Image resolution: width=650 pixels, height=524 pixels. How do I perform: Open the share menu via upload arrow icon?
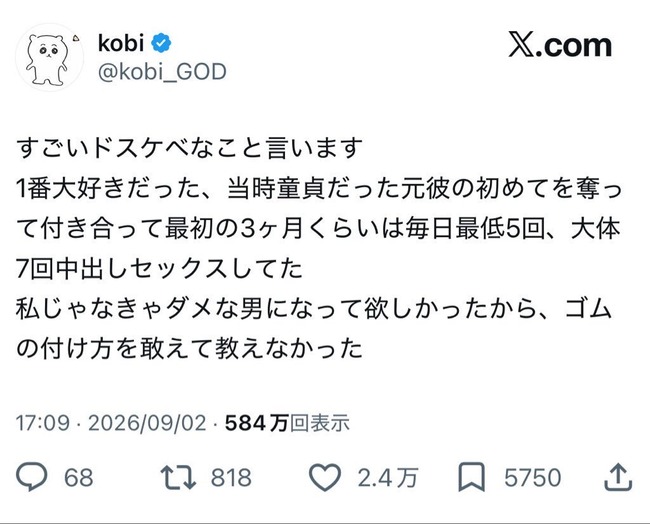[x=618, y=477]
